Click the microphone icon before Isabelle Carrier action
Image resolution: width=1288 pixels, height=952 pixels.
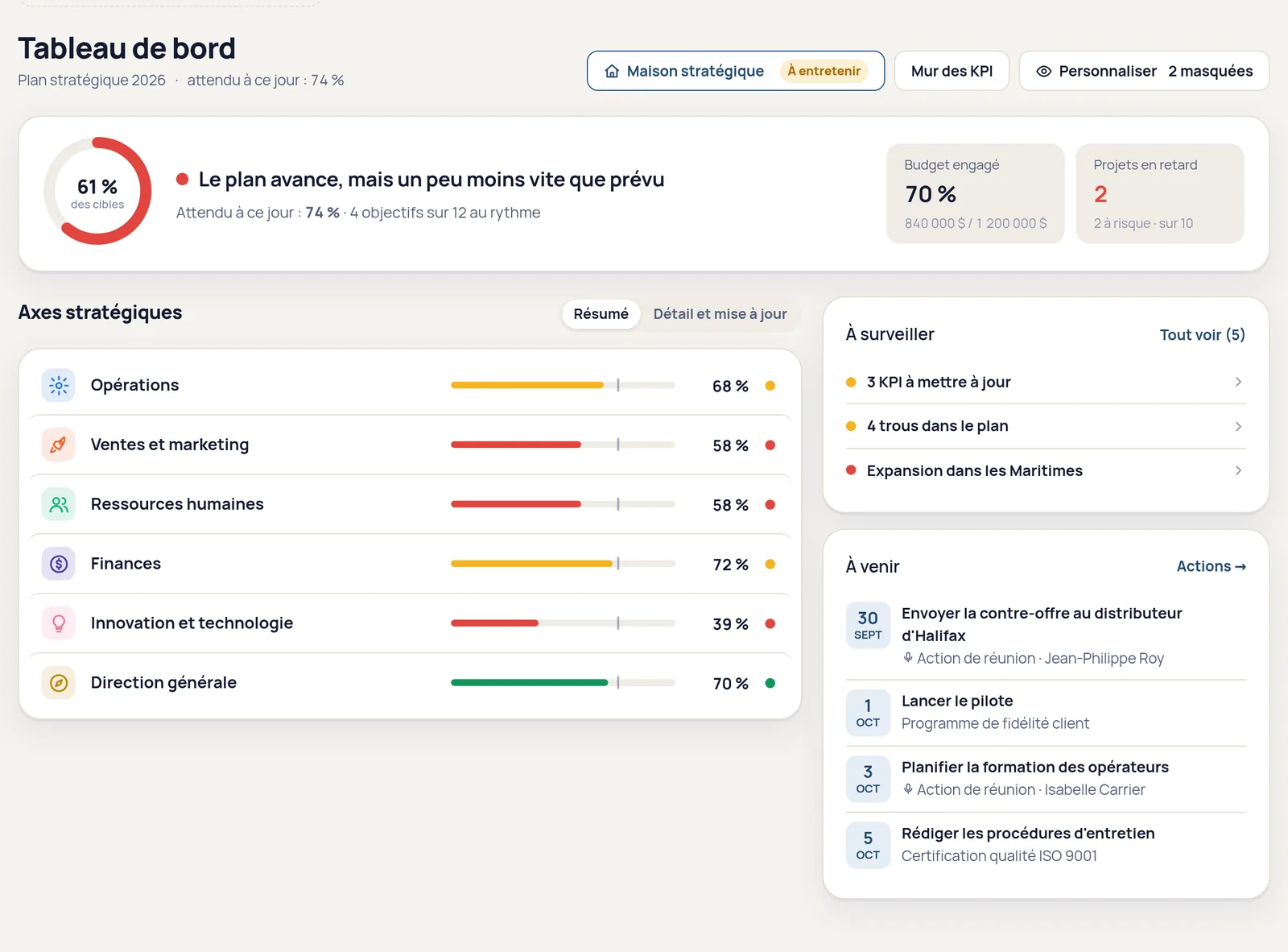click(x=908, y=789)
